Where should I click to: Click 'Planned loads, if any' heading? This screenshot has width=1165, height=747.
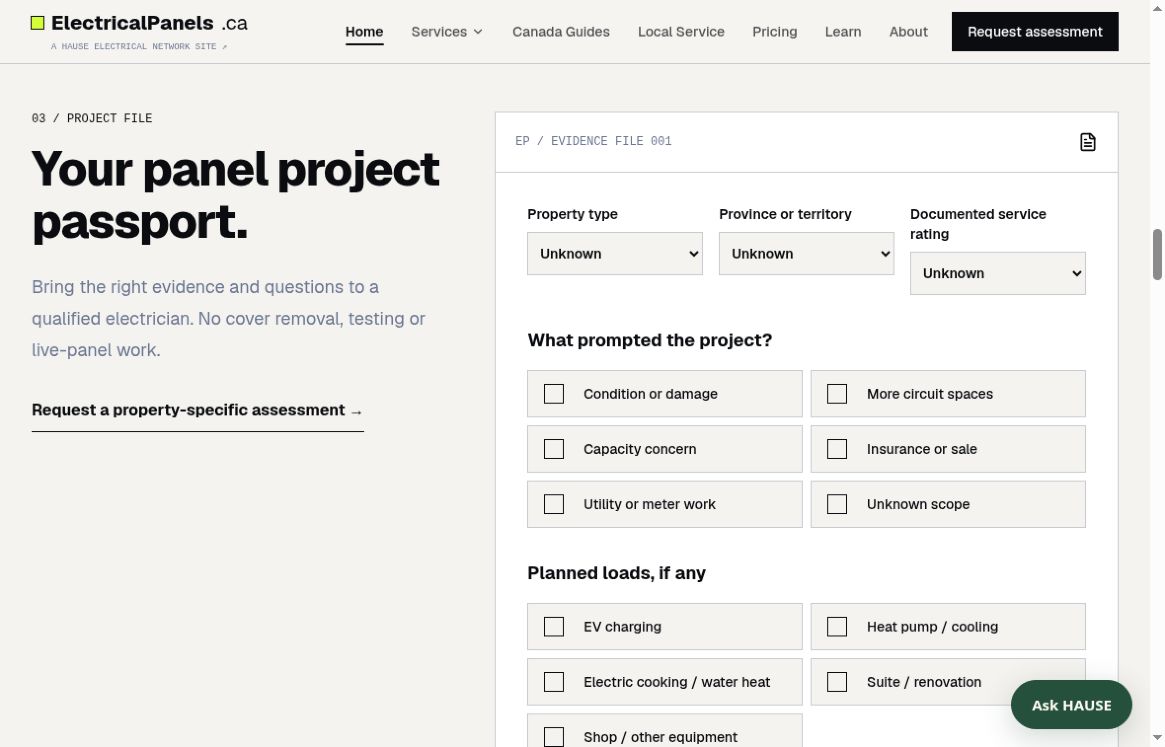click(616, 573)
